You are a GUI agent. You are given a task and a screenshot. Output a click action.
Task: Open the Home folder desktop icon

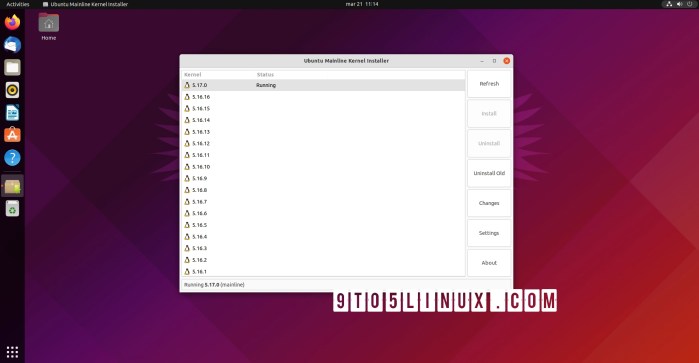pyautogui.click(x=49, y=26)
